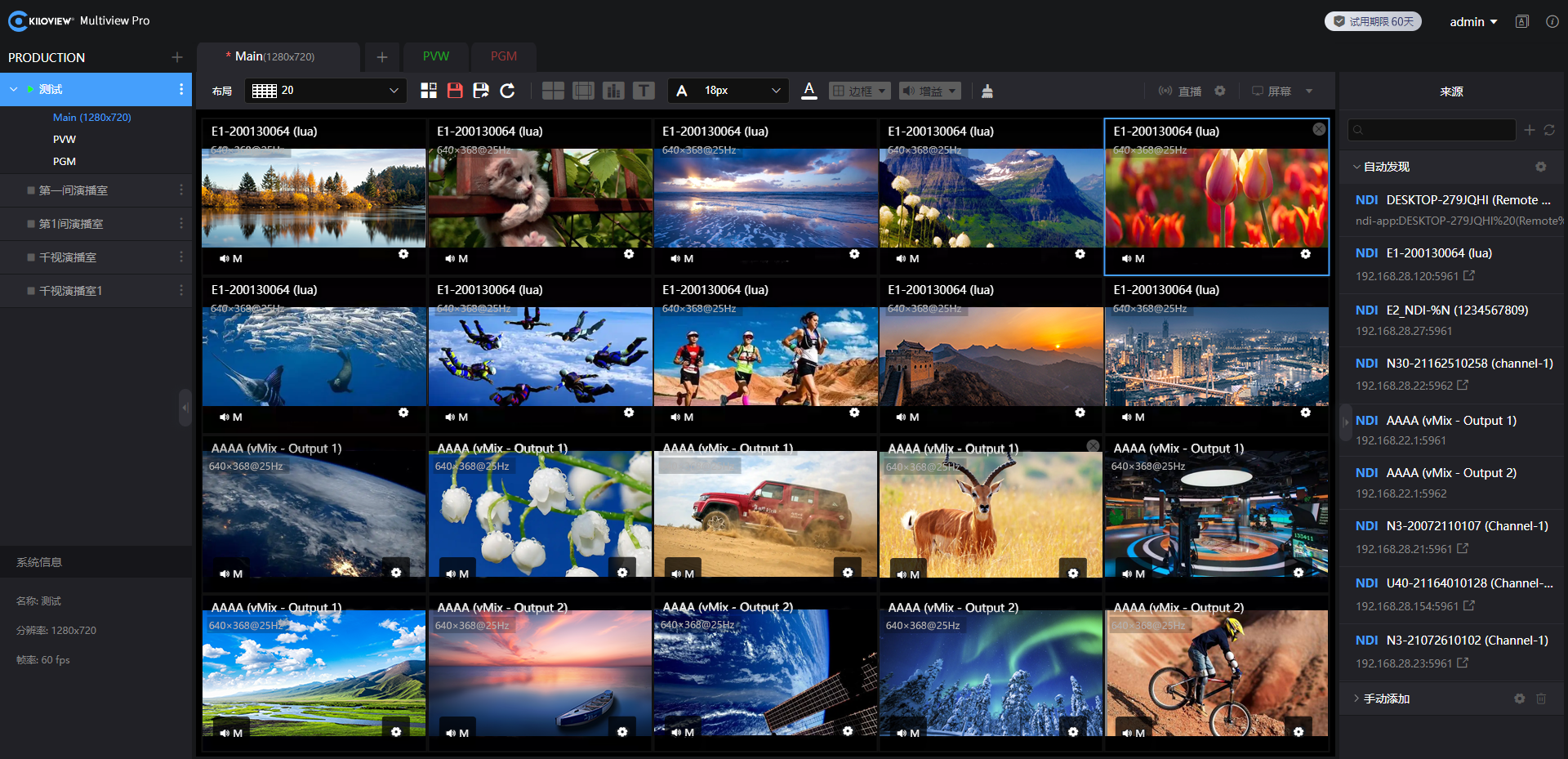The height and width of the screenshot is (759, 1568).
Task: Select AAAA (vMix - Output 1) source
Action: pyautogui.click(x=1453, y=430)
